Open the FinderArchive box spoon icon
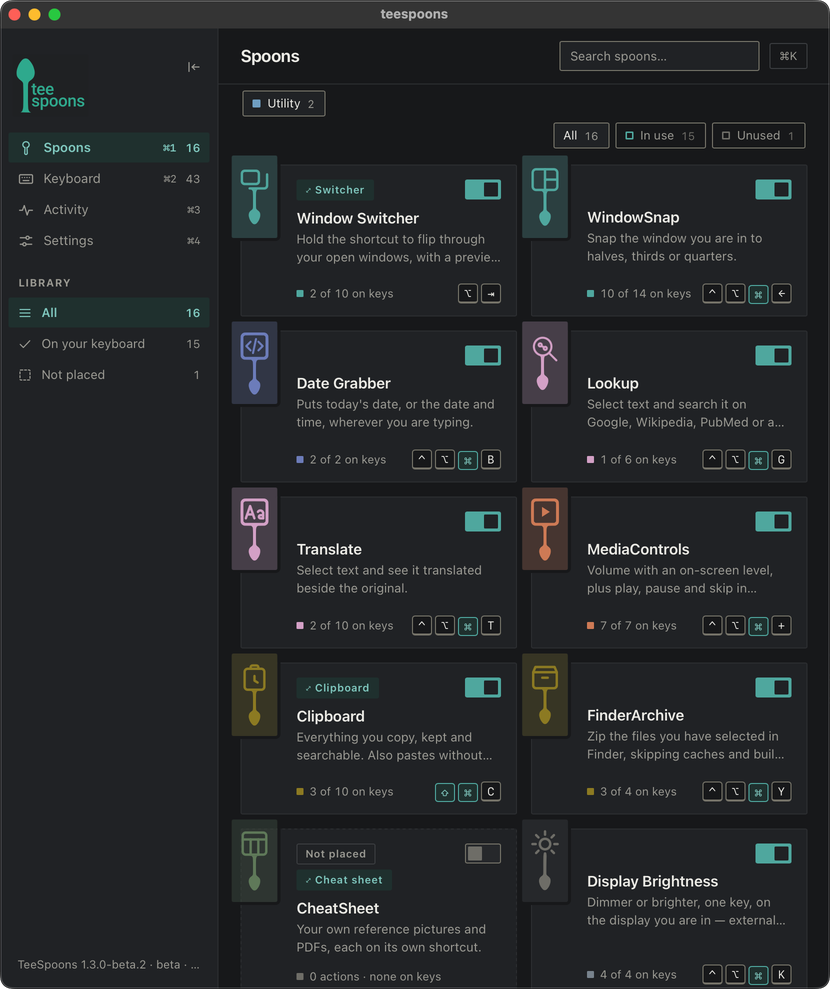Viewport: 830px width, 989px height. coord(545,694)
